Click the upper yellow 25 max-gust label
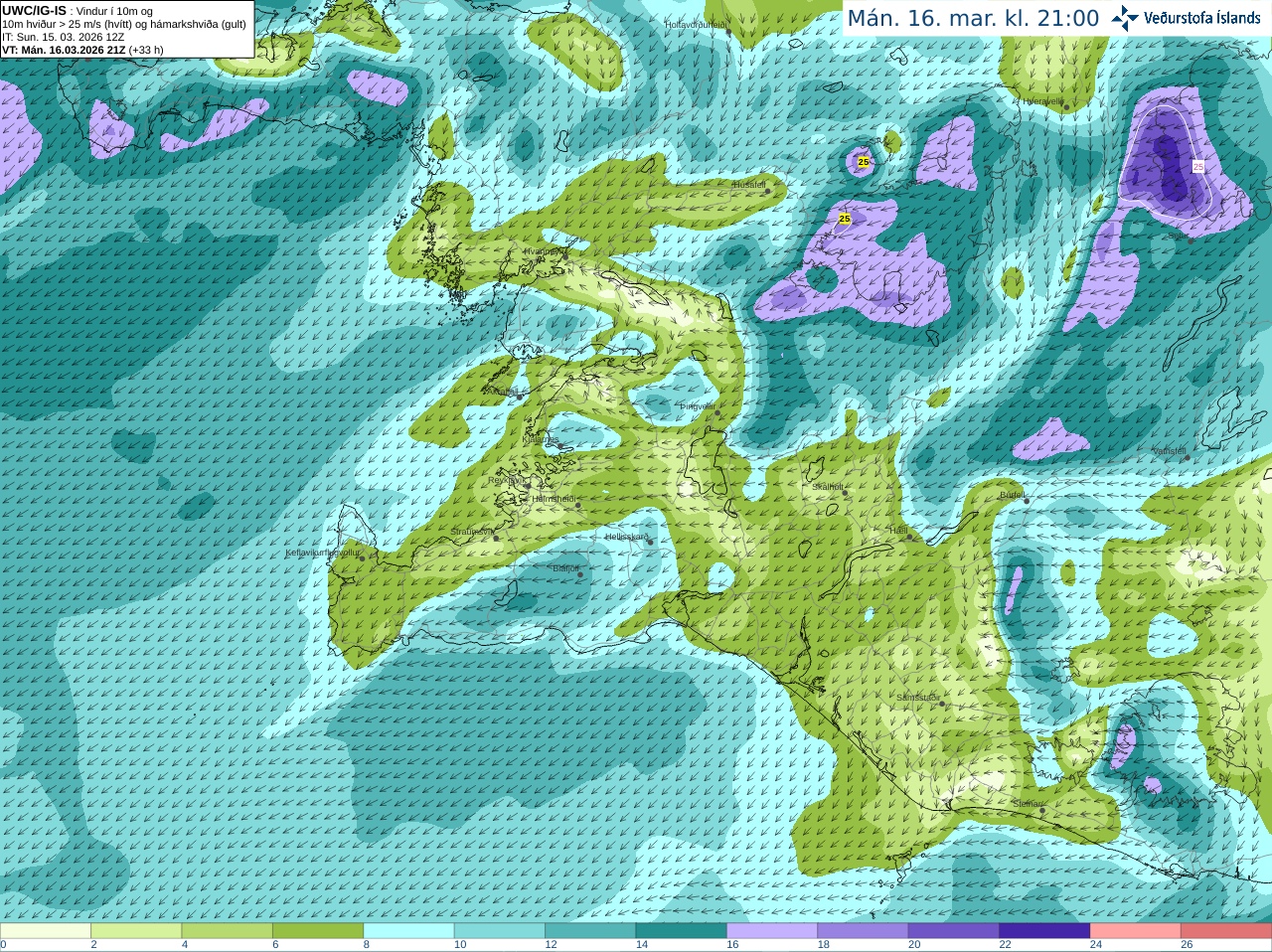Viewport: 1272px width, 952px height. 864,162
